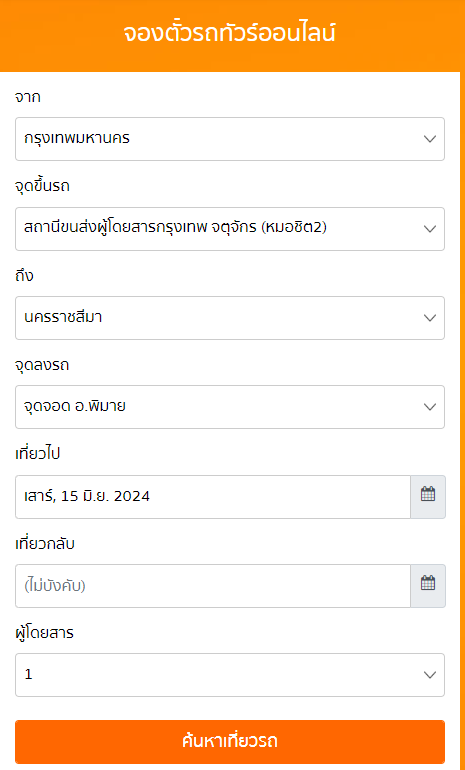Viewport: 465px width, 770px height.
Task: Open the return date calendar icon
Action: 428,585
